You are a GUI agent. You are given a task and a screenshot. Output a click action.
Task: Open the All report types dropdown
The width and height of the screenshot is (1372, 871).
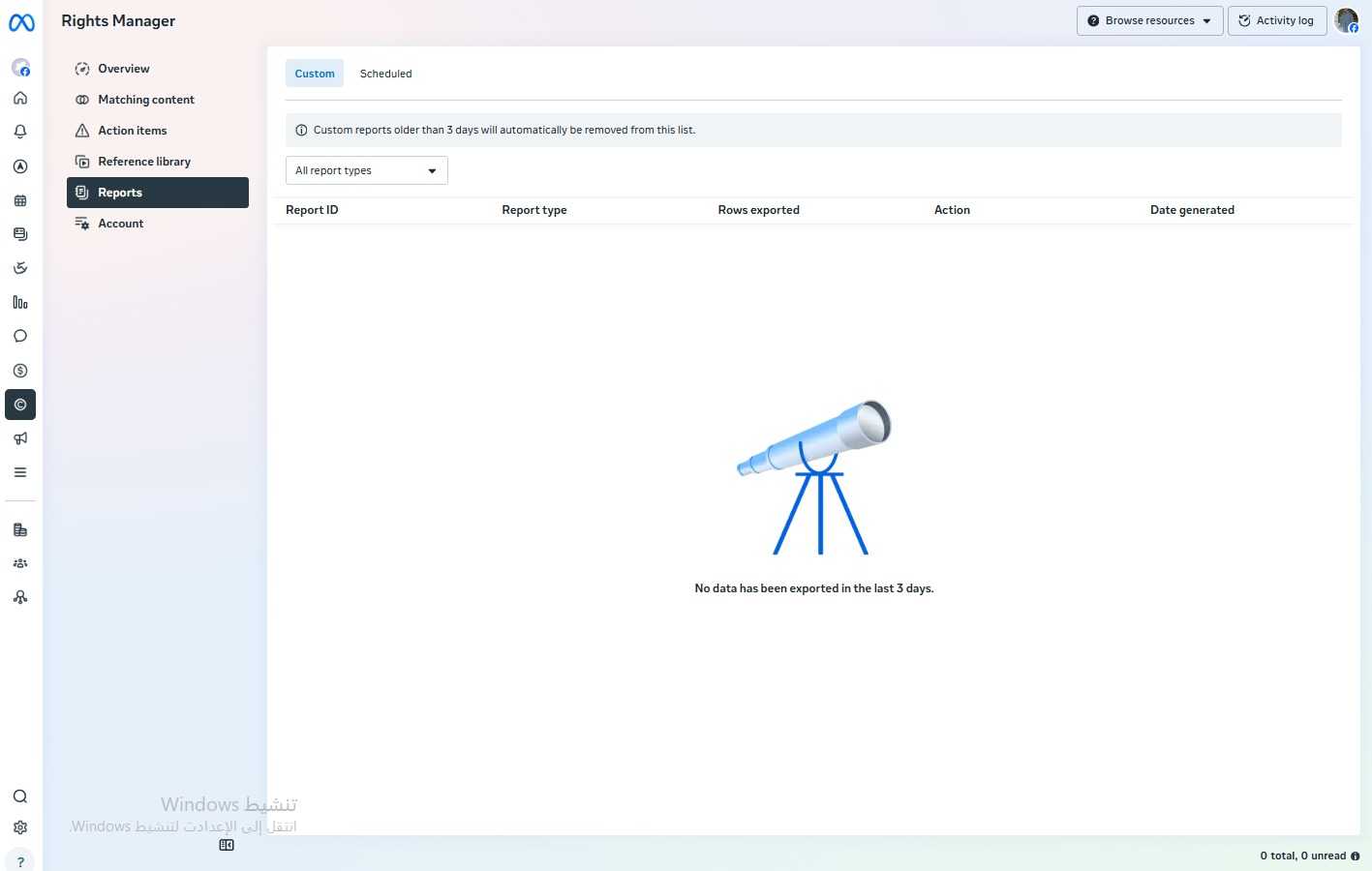pos(367,170)
